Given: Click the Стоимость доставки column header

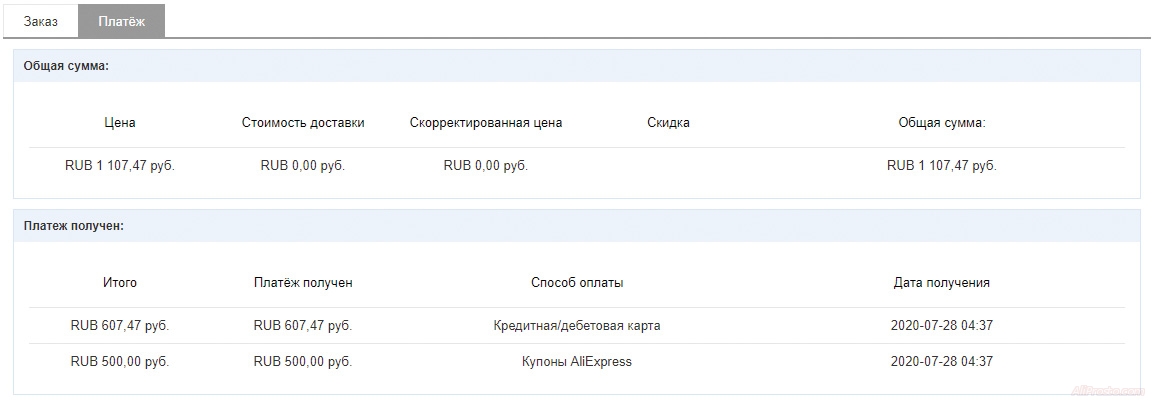Looking at the screenshot, I should pos(303,123).
